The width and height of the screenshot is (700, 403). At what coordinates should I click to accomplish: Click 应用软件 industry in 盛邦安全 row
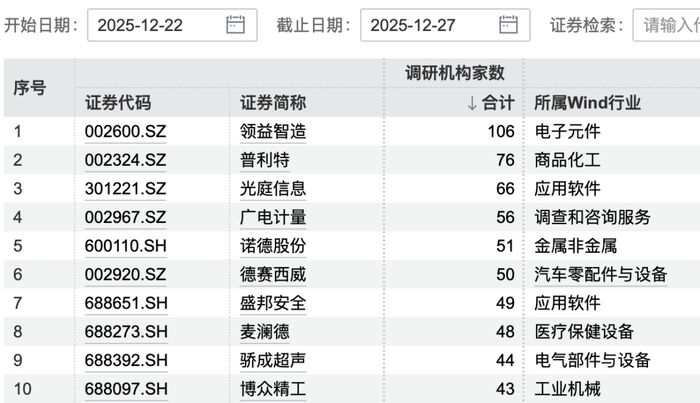567,303
